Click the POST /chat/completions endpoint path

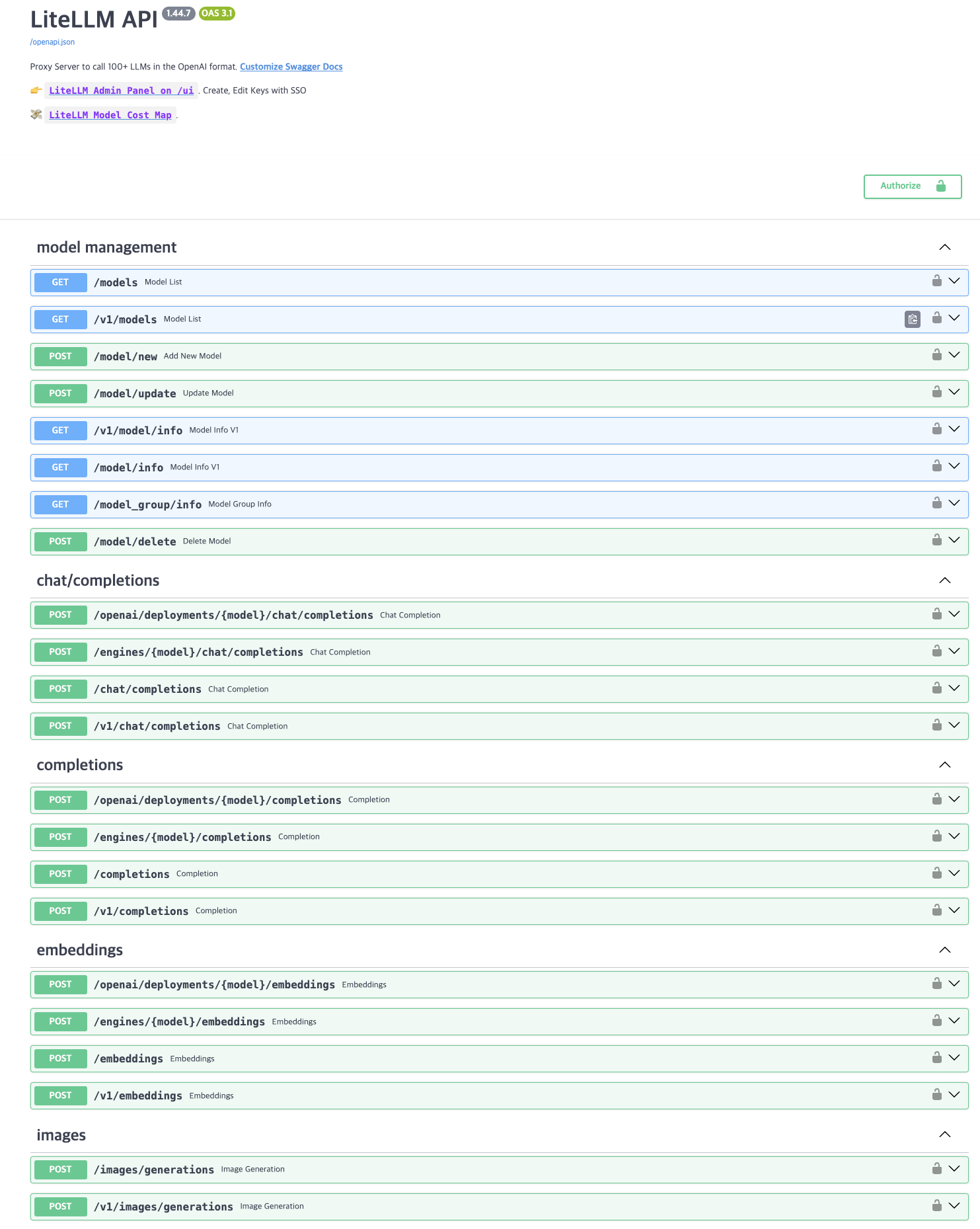pyautogui.click(x=147, y=689)
